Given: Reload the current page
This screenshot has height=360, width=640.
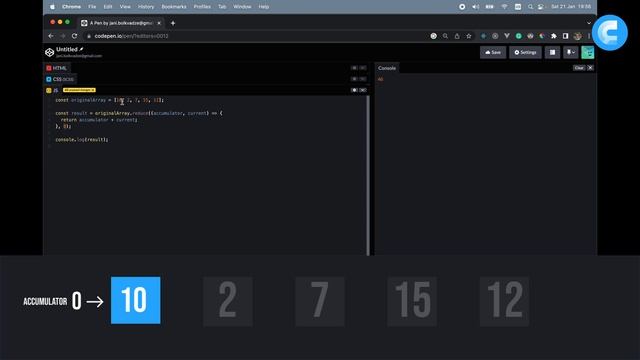Looking at the screenshot, I should click(74, 36).
